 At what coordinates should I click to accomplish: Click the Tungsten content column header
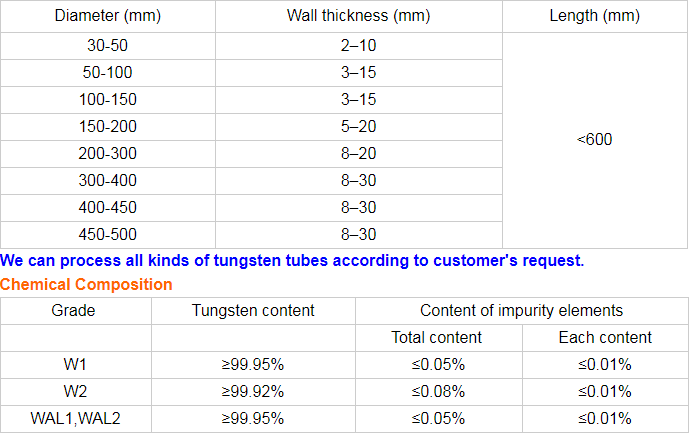click(253, 311)
